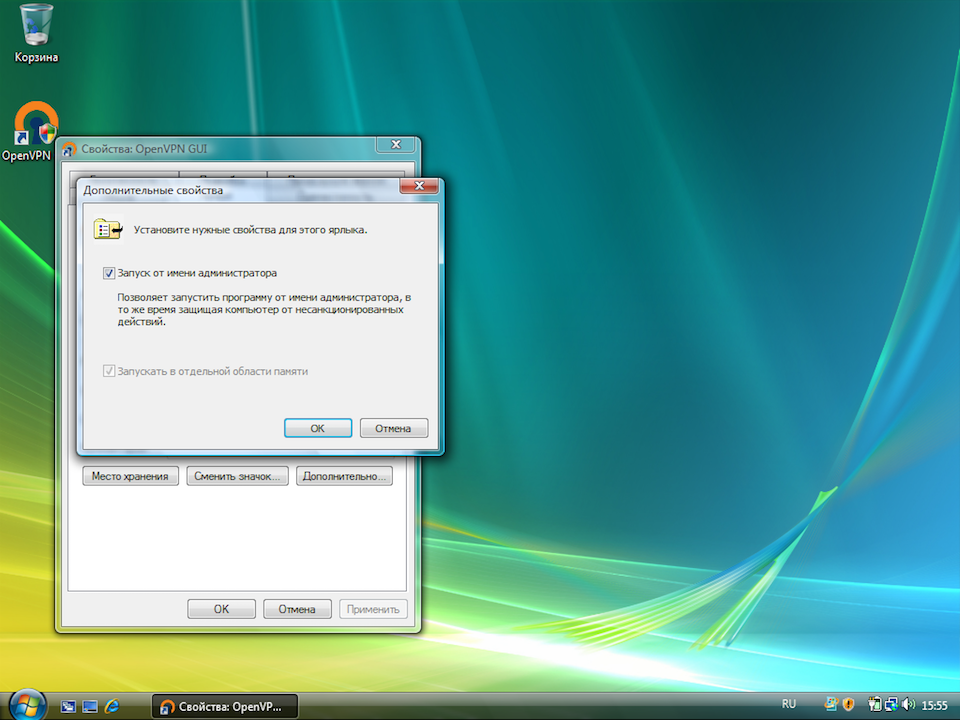Close the "Дополнительные свойства" dialog via red X
This screenshot has width=960, height=720.
point(419,186)
